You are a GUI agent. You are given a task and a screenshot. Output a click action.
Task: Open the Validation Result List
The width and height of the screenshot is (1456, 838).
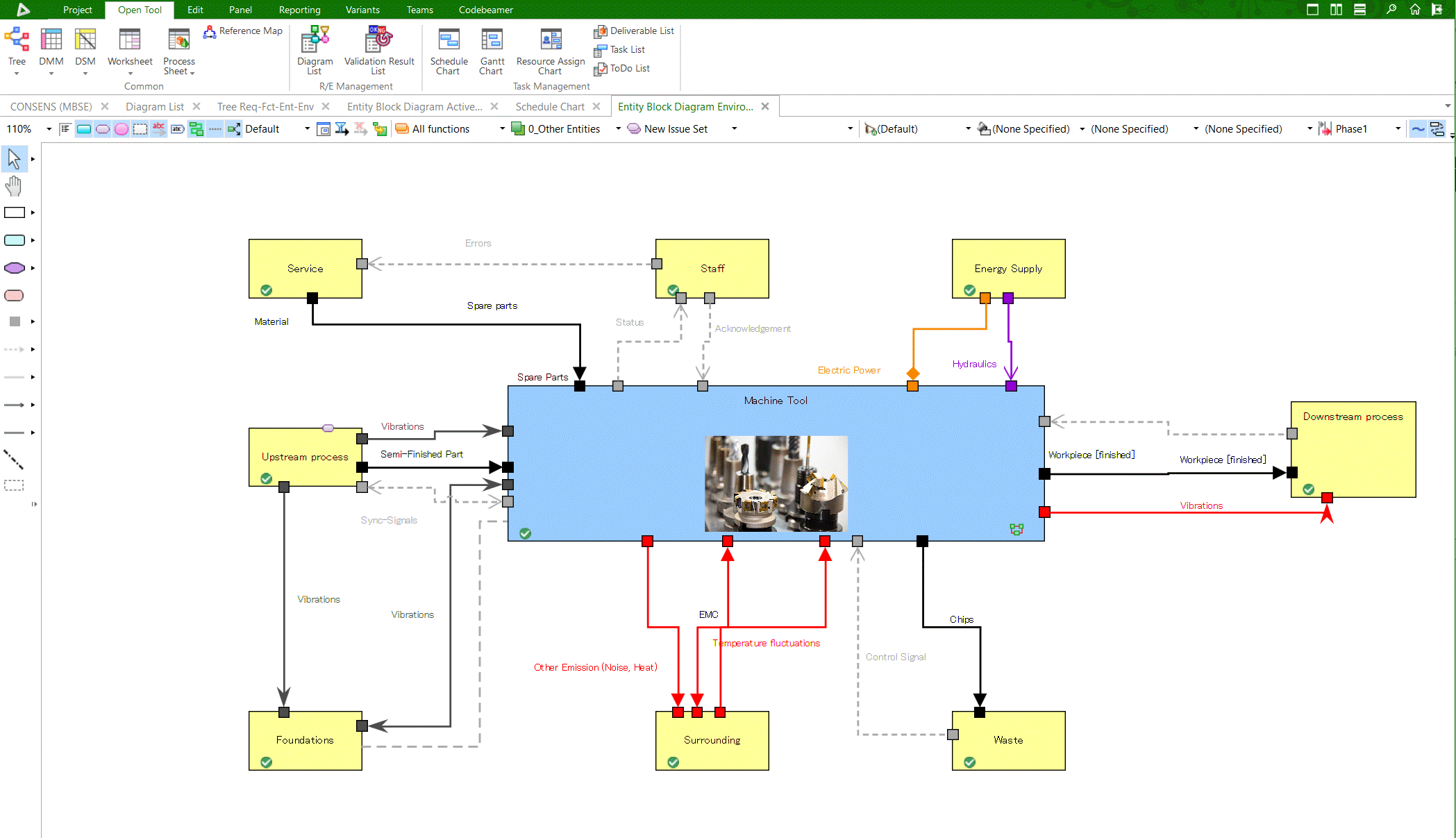378,49
